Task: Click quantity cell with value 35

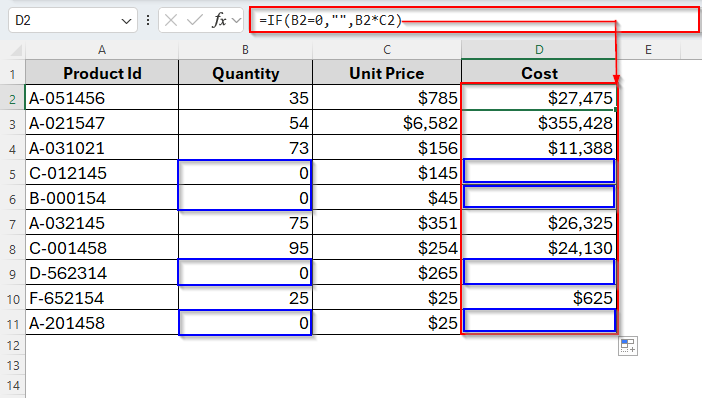Action: click(245, 98)
